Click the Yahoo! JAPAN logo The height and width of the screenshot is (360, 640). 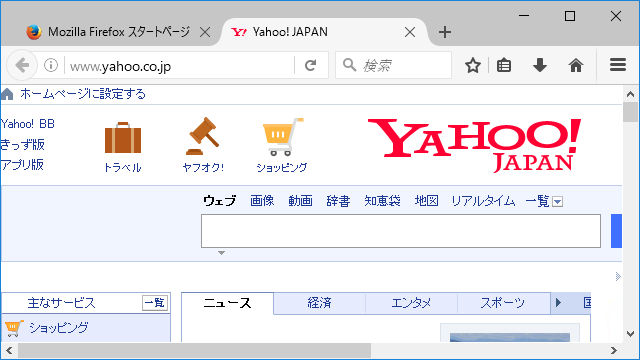tap(474, 145)
